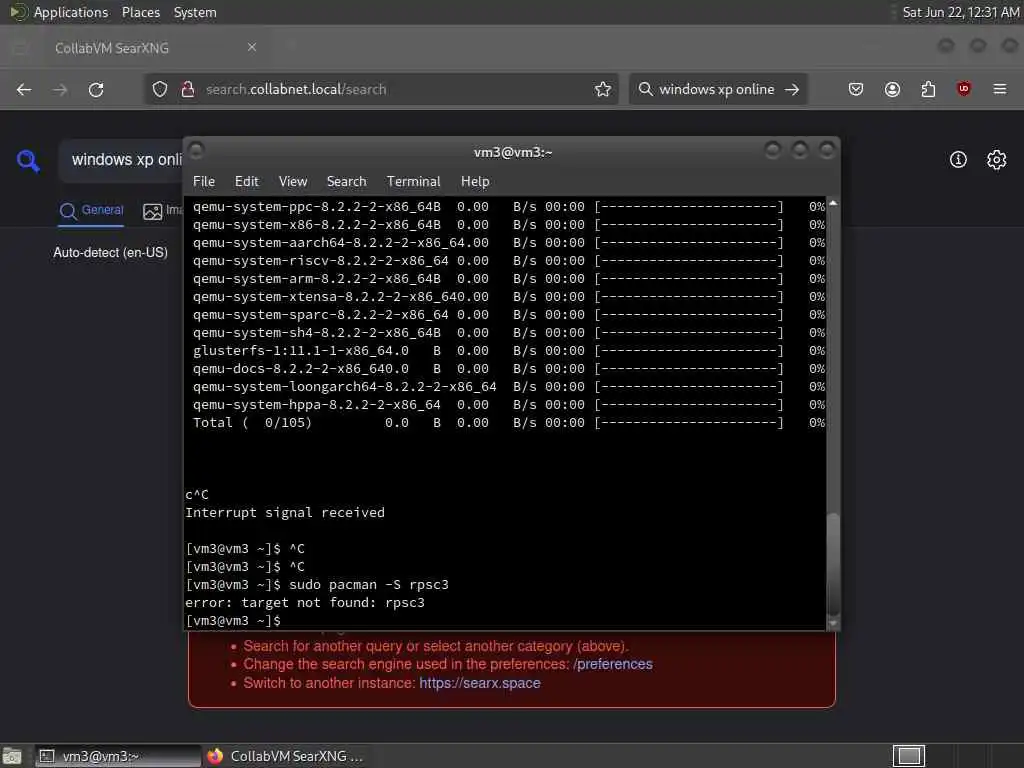Open SearXNG about info icon
1024x768 pixels.
coord(958,159)
